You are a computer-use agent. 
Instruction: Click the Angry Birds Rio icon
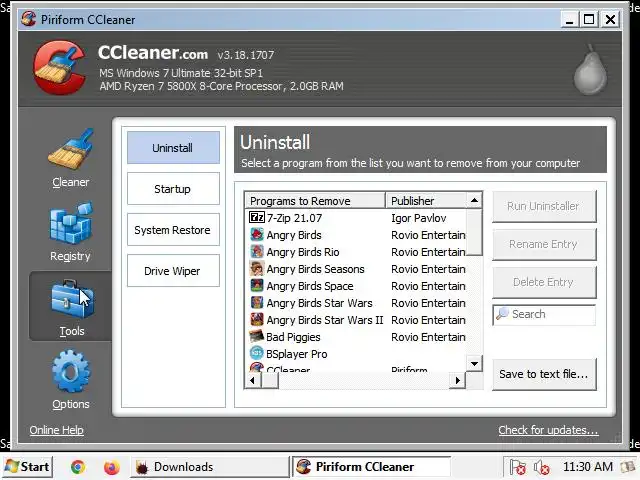[257, 251]
